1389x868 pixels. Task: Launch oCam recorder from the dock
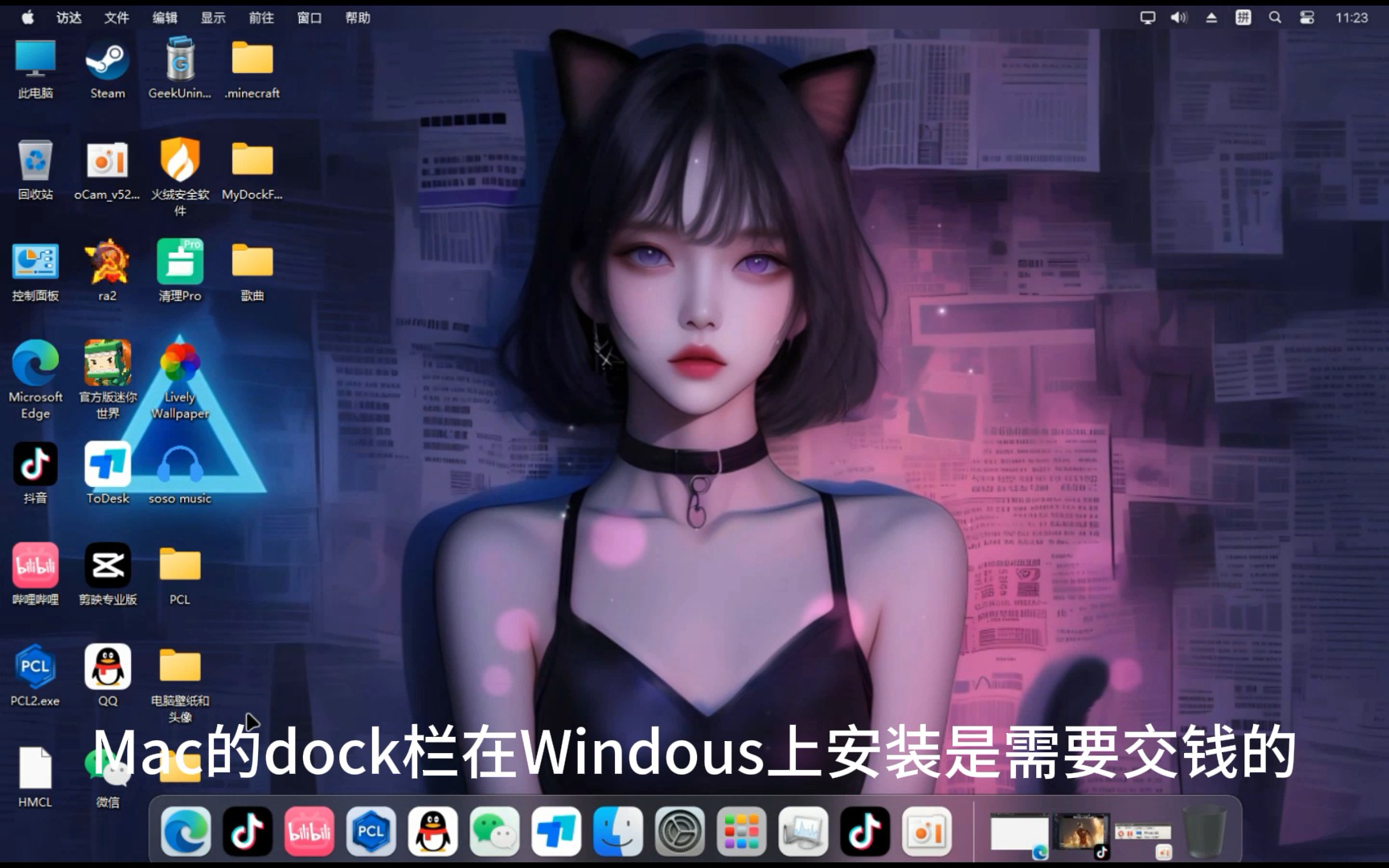point(926,831)
